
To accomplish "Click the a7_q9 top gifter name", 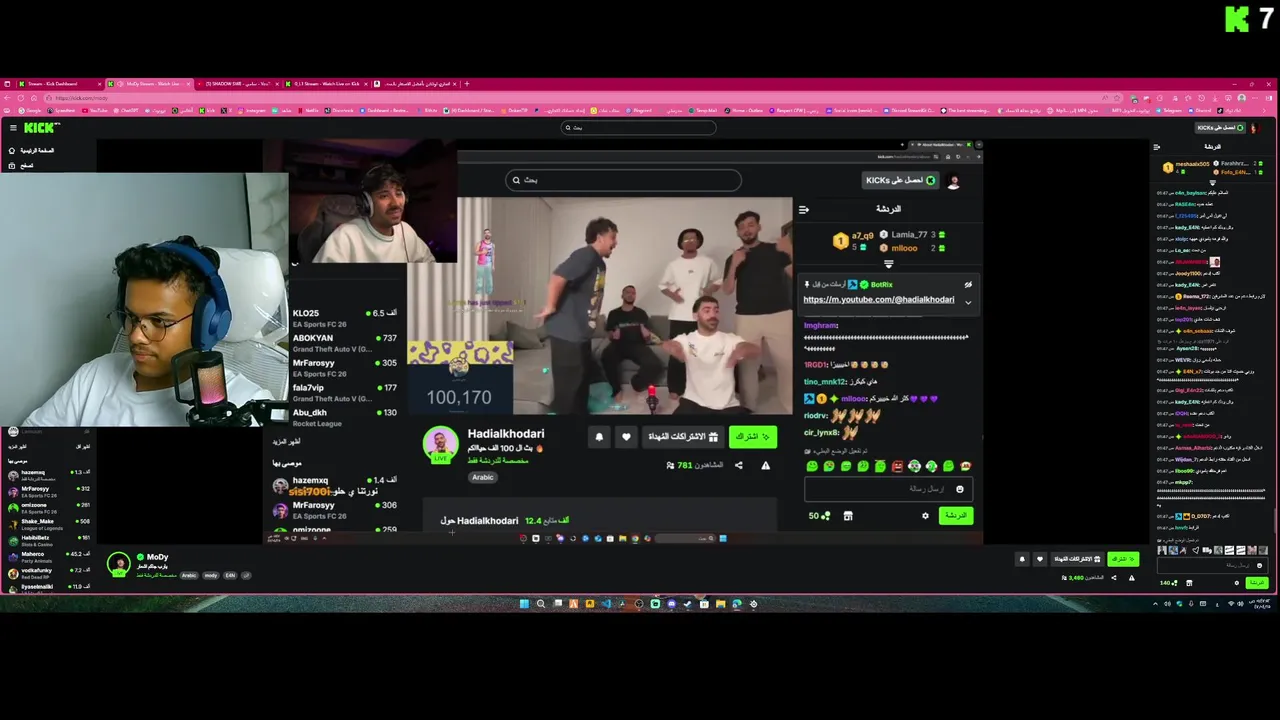I will [862, 236].
